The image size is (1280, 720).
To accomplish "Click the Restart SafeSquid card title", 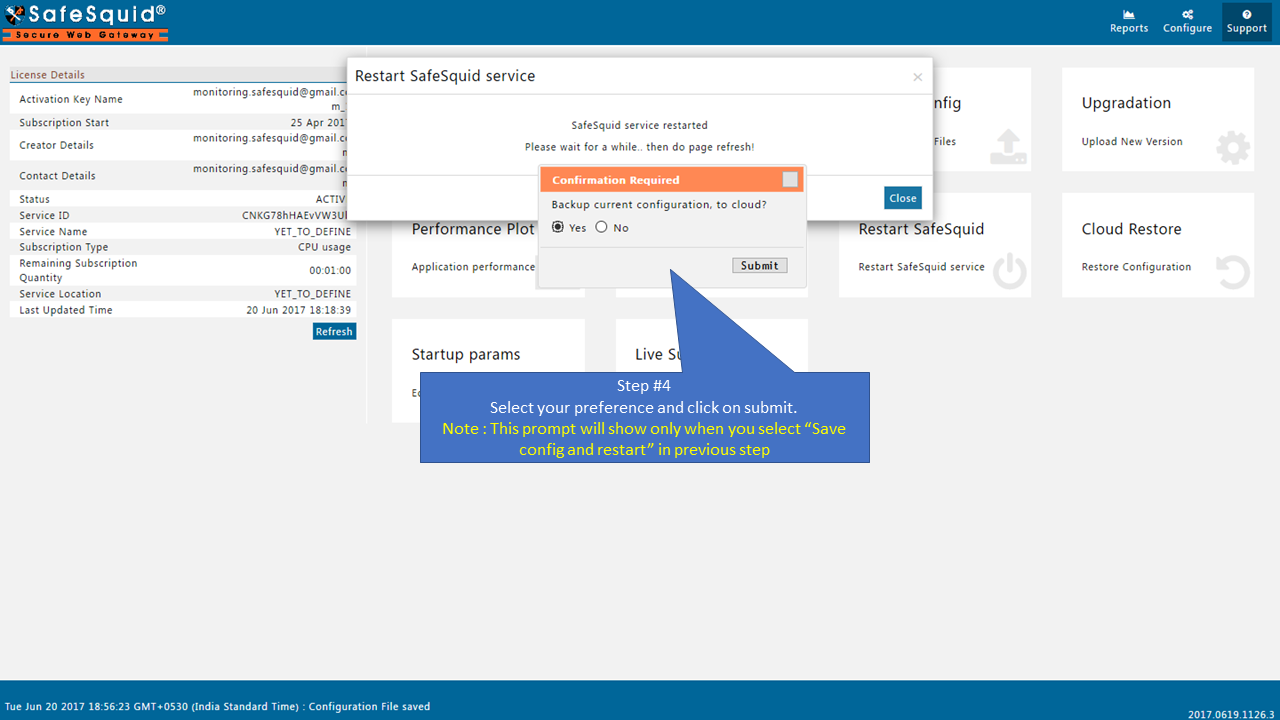I will pos(921,229).
